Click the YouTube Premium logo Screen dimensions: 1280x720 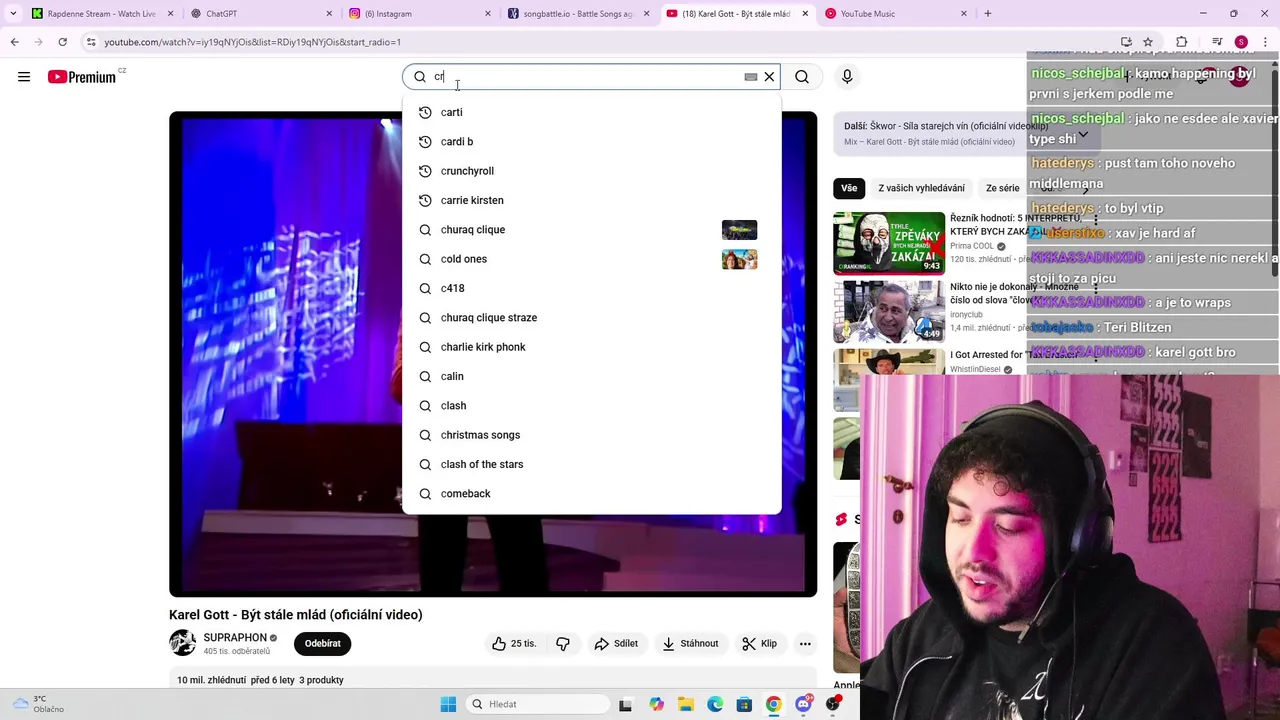82,77
